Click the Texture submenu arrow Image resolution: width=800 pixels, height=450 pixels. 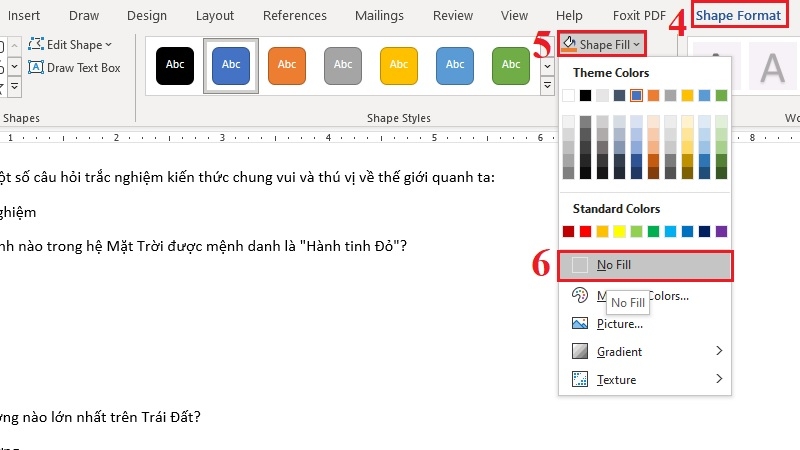pos(719,379)
